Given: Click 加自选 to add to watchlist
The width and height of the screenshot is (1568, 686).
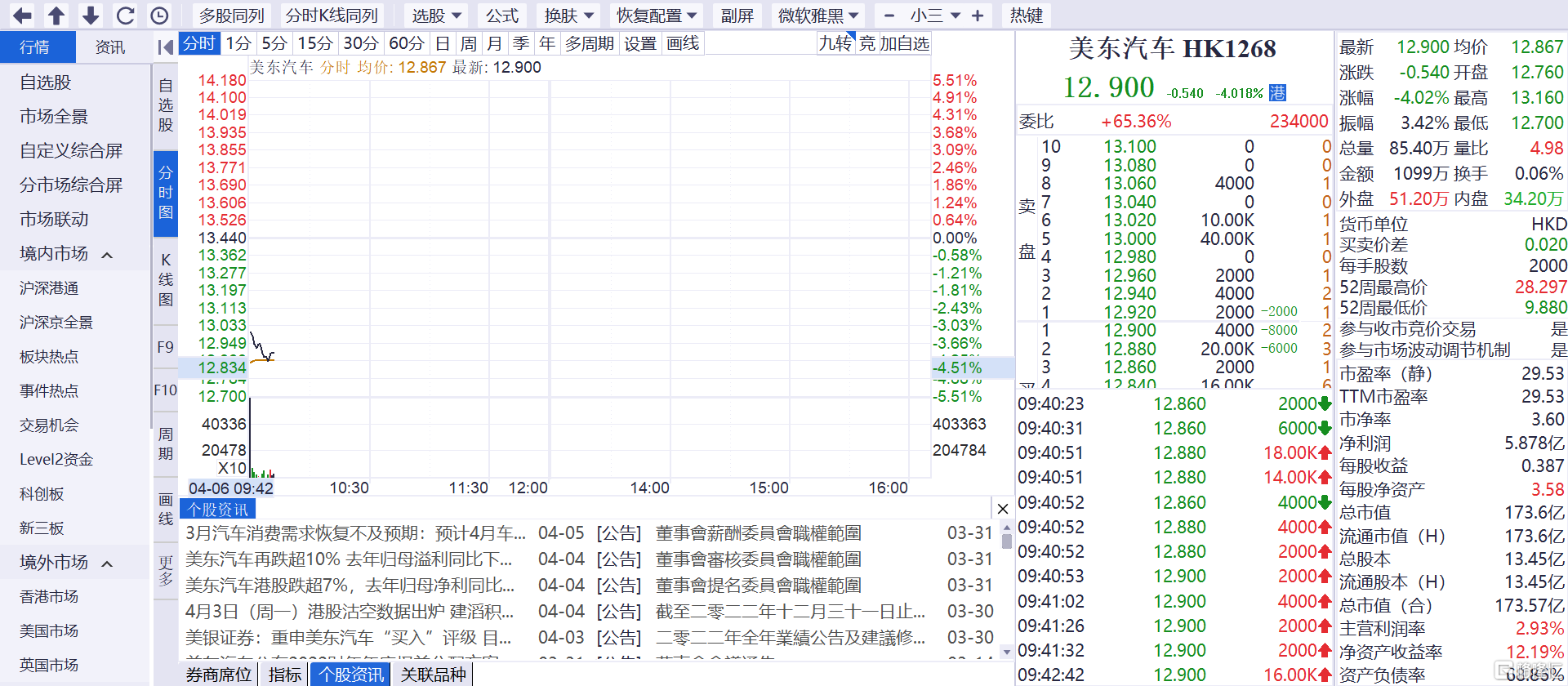Looking at the screenshot, I should tap(905, 43).
